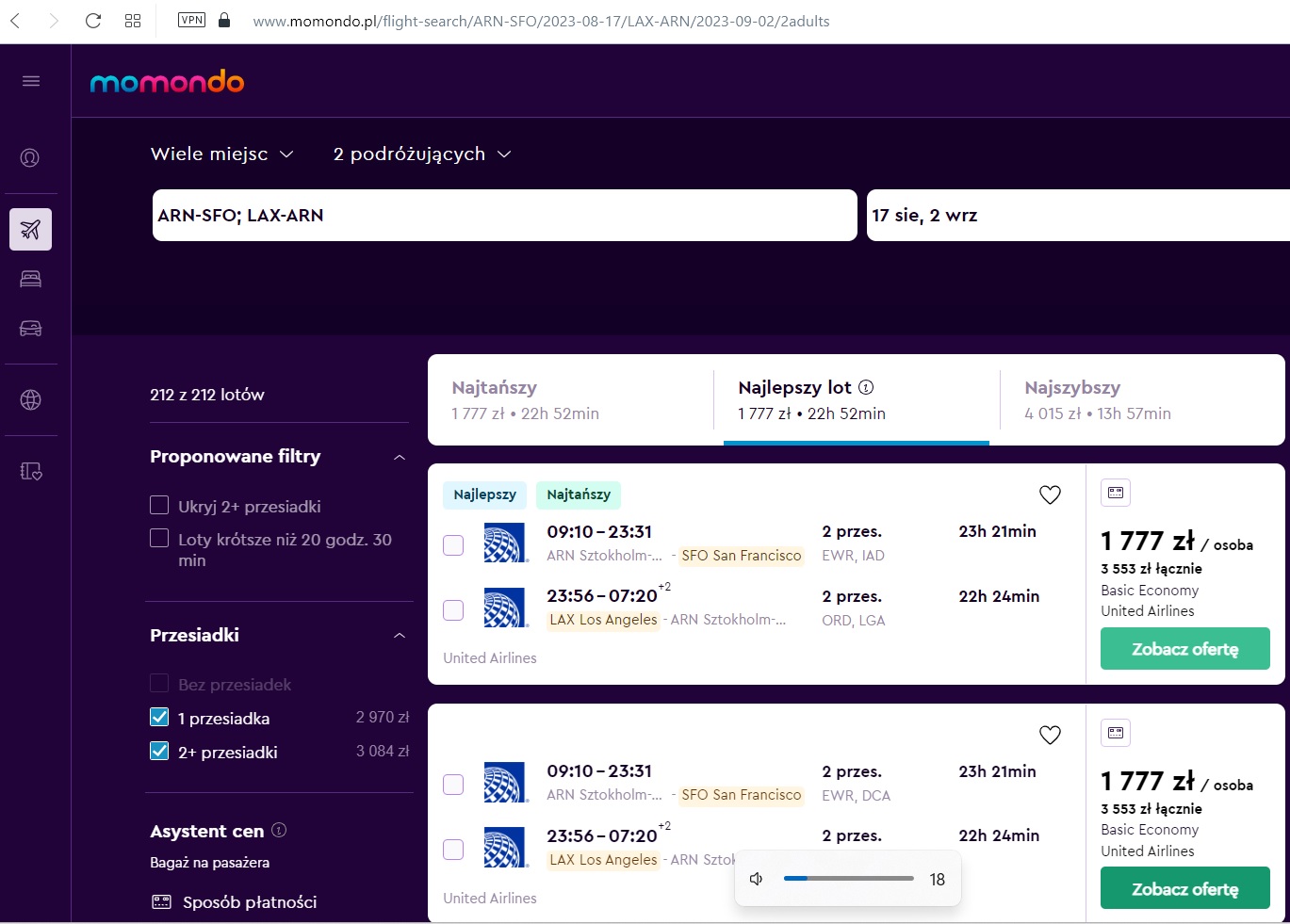
Task: Adjust the volume slider overlay
Action: [848, 879]
